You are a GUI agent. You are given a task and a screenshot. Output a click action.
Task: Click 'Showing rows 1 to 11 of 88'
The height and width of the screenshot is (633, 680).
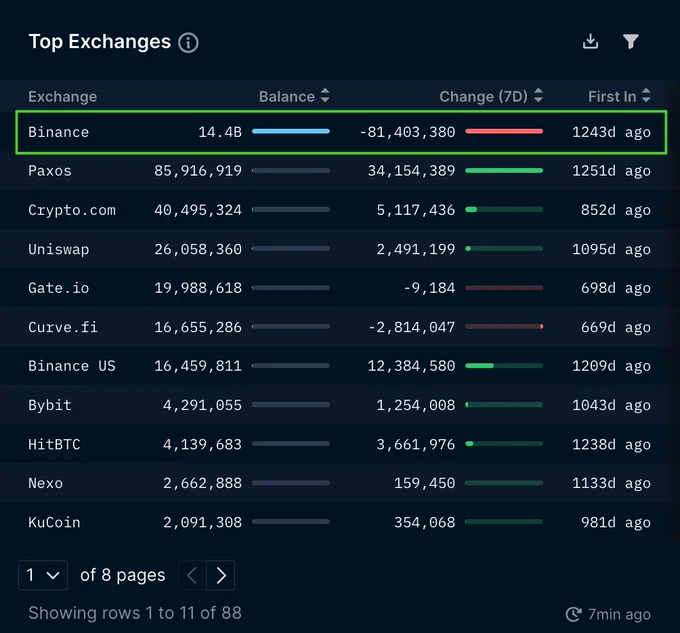(x=135, y=613)
